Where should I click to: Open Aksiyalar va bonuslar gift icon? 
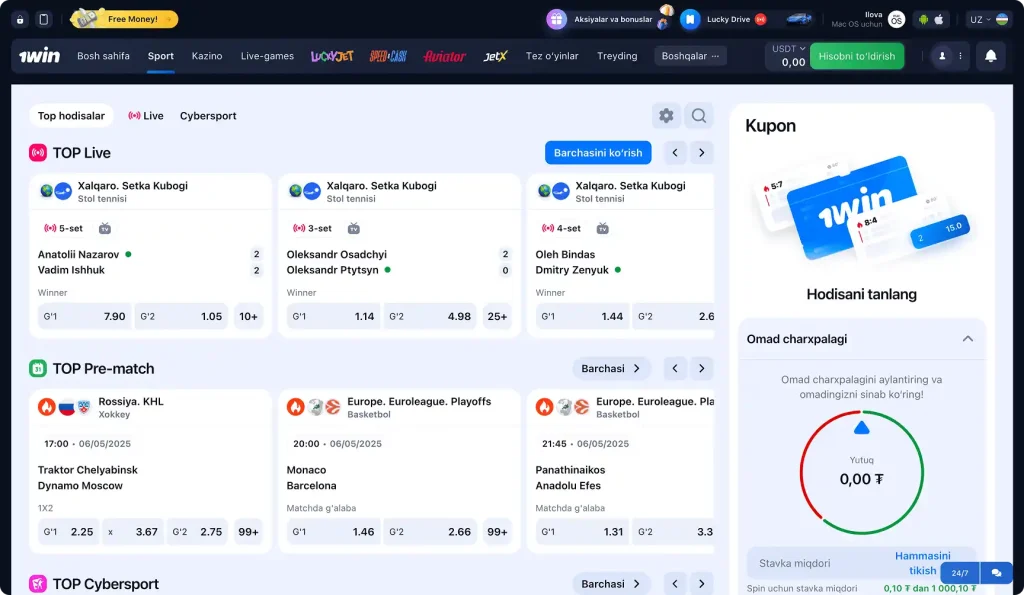(556, 20)
